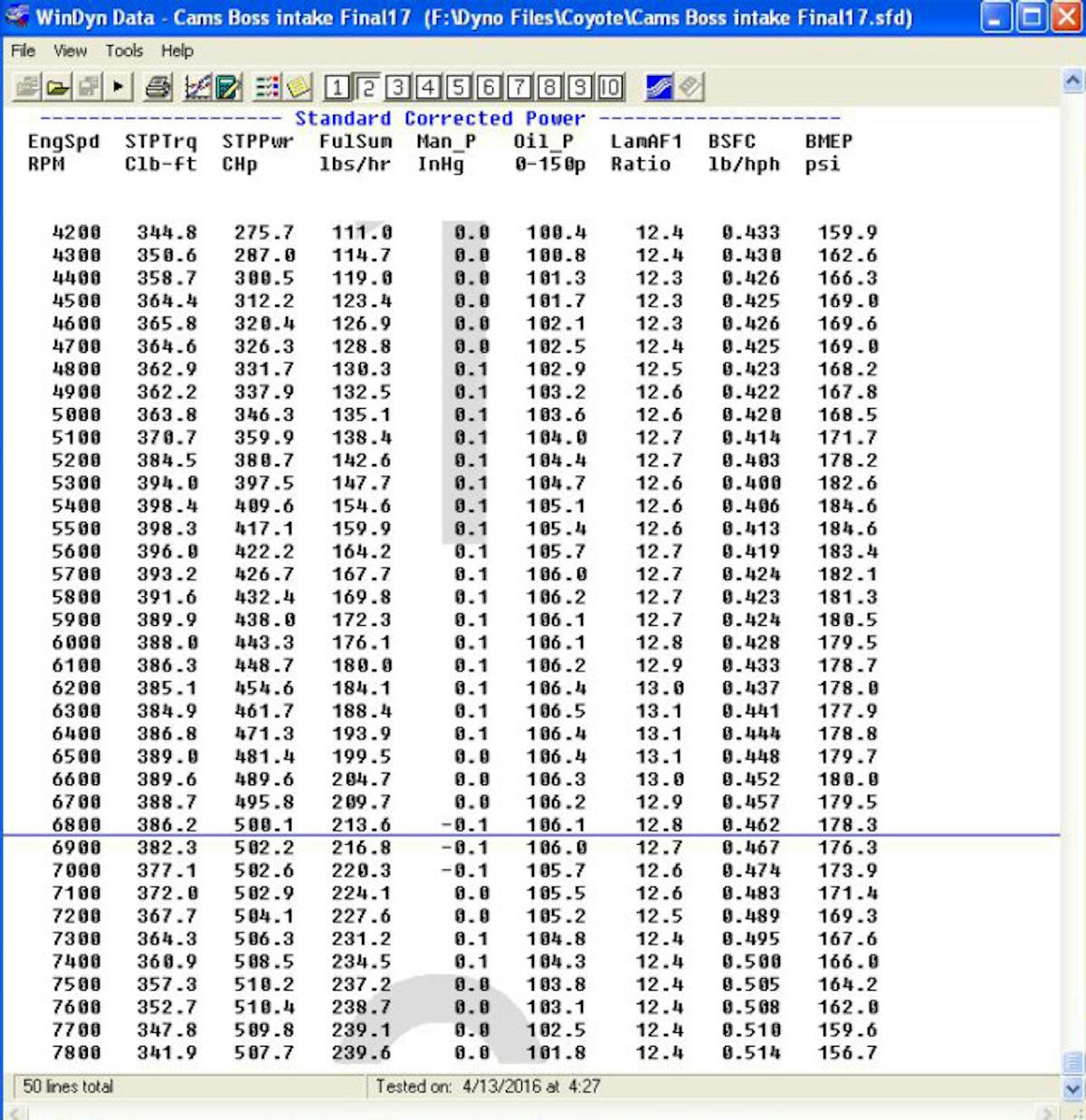
Task: Click the printer icon to print data
Action: (x=158, y=87)
